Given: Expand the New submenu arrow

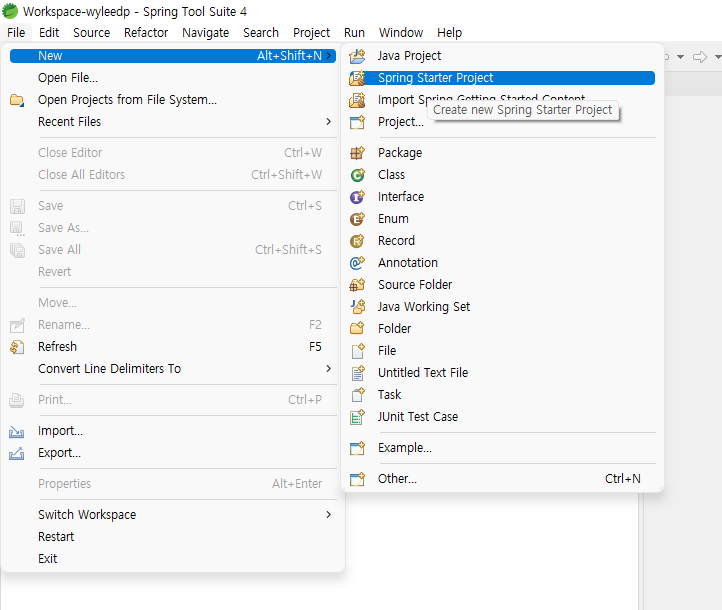Looking at the screenshot, I should click(329, 56).
